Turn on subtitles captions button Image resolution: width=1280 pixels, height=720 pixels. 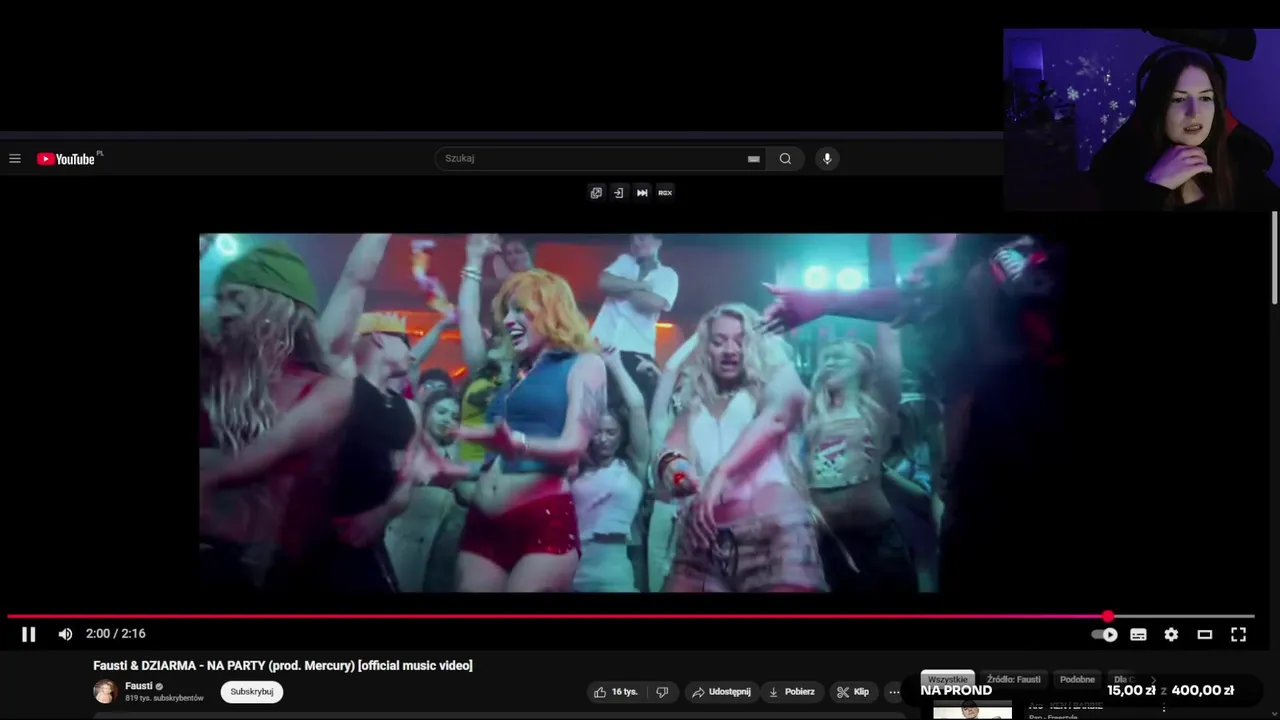click(1138, 634)
